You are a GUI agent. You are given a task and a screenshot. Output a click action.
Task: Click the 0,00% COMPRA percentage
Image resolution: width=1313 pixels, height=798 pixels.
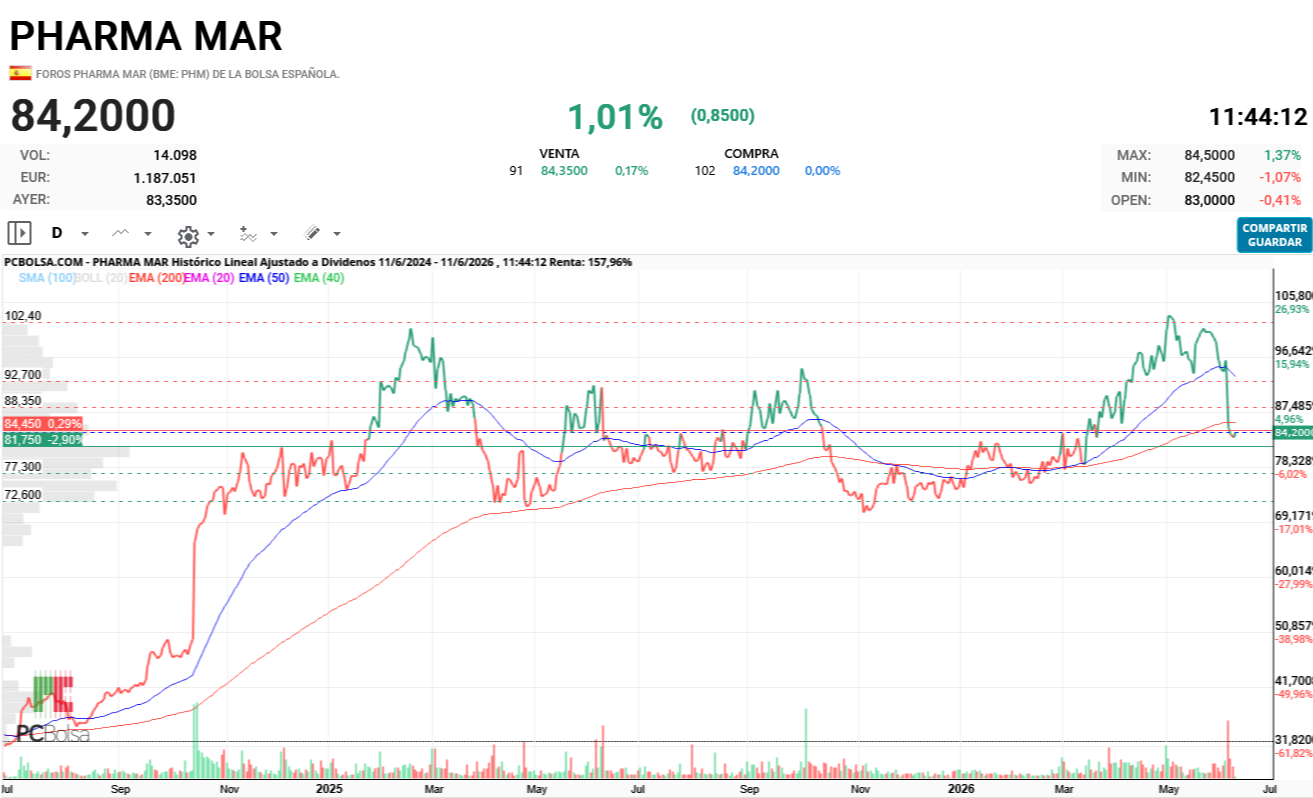pos(822,171)
